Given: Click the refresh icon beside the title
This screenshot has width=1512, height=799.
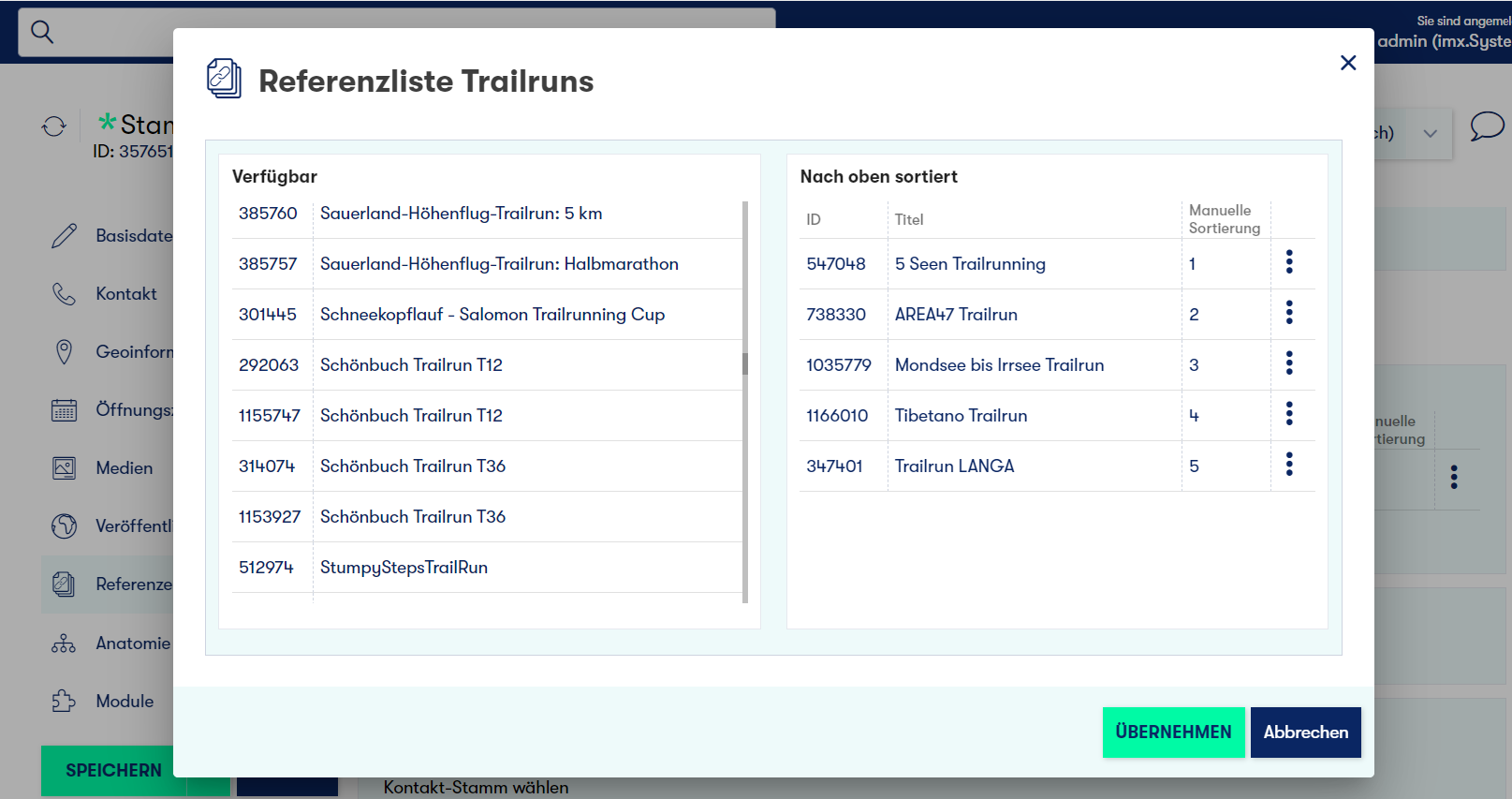Looking at the screenshot, I should [54, 126].
